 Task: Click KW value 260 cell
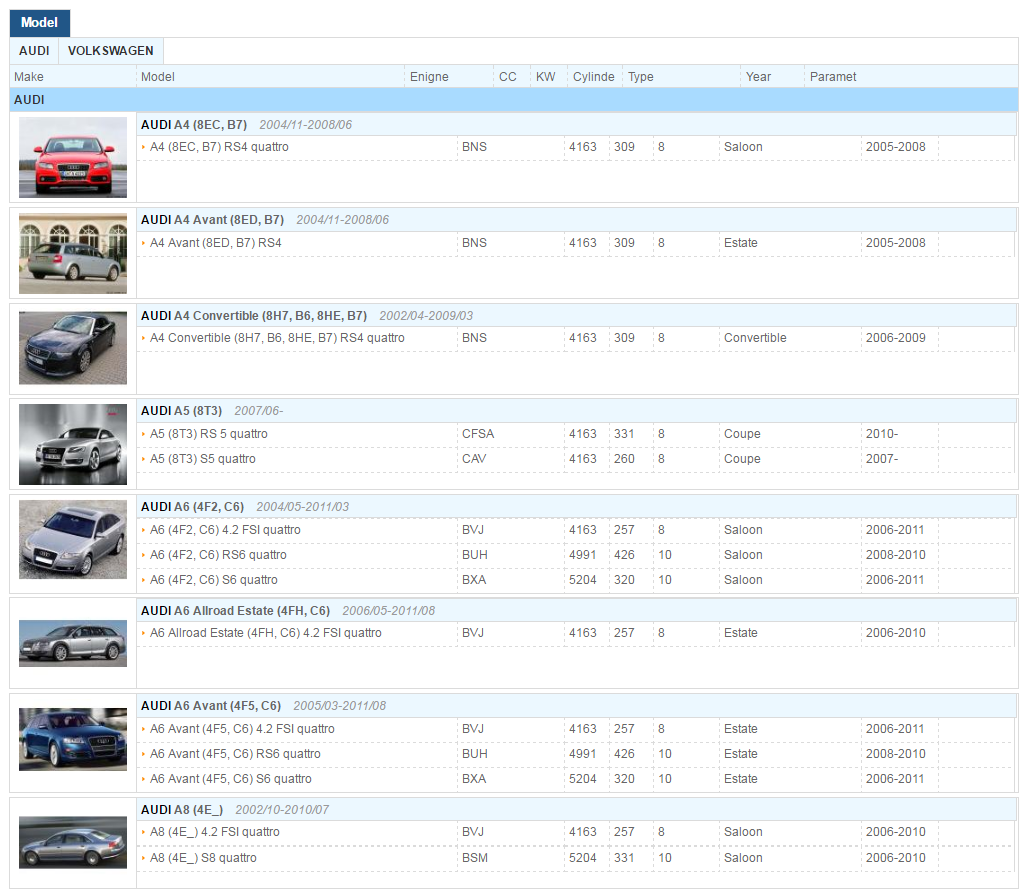(x=624, y=459)
